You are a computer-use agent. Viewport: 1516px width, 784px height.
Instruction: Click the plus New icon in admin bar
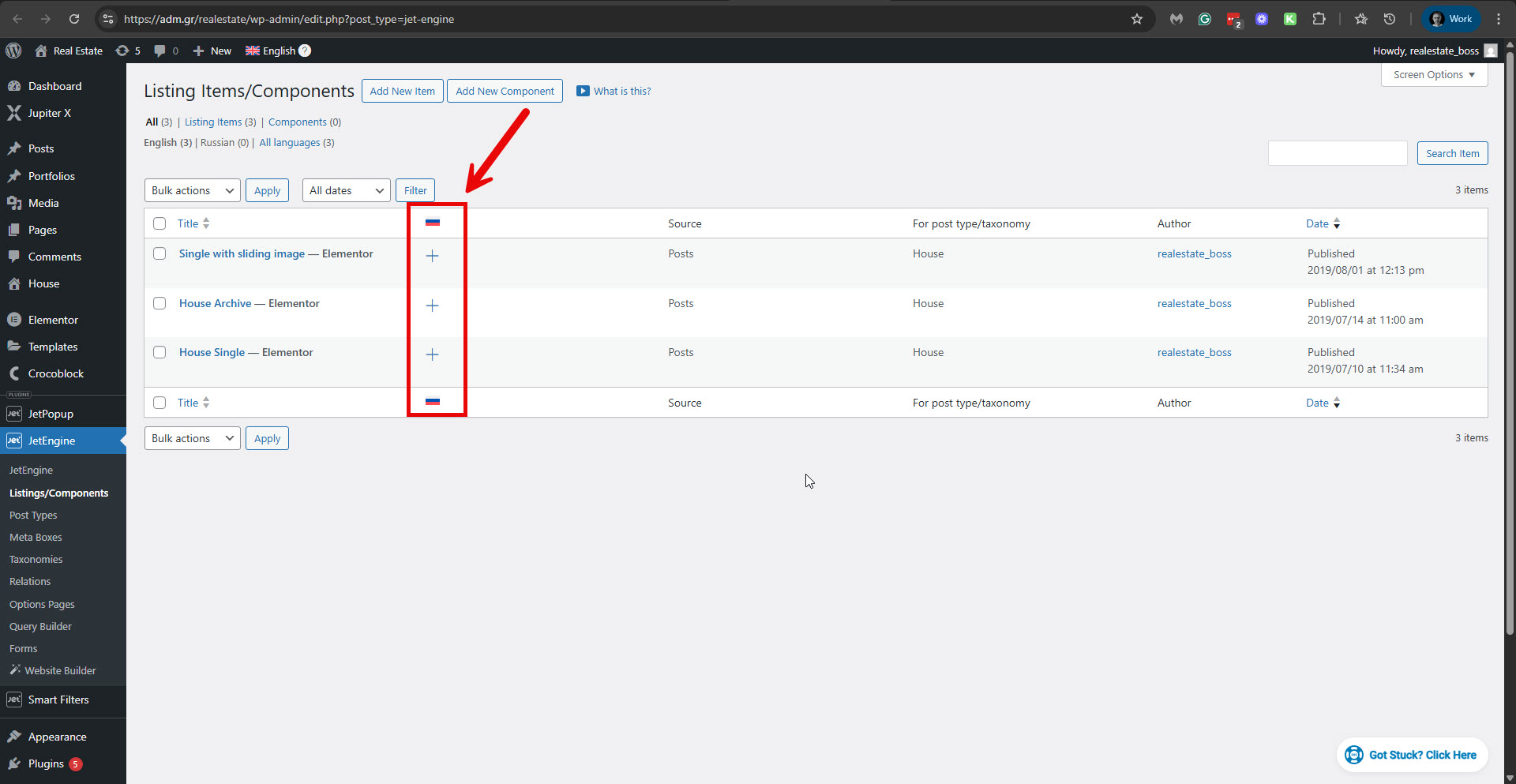(199, 51)
